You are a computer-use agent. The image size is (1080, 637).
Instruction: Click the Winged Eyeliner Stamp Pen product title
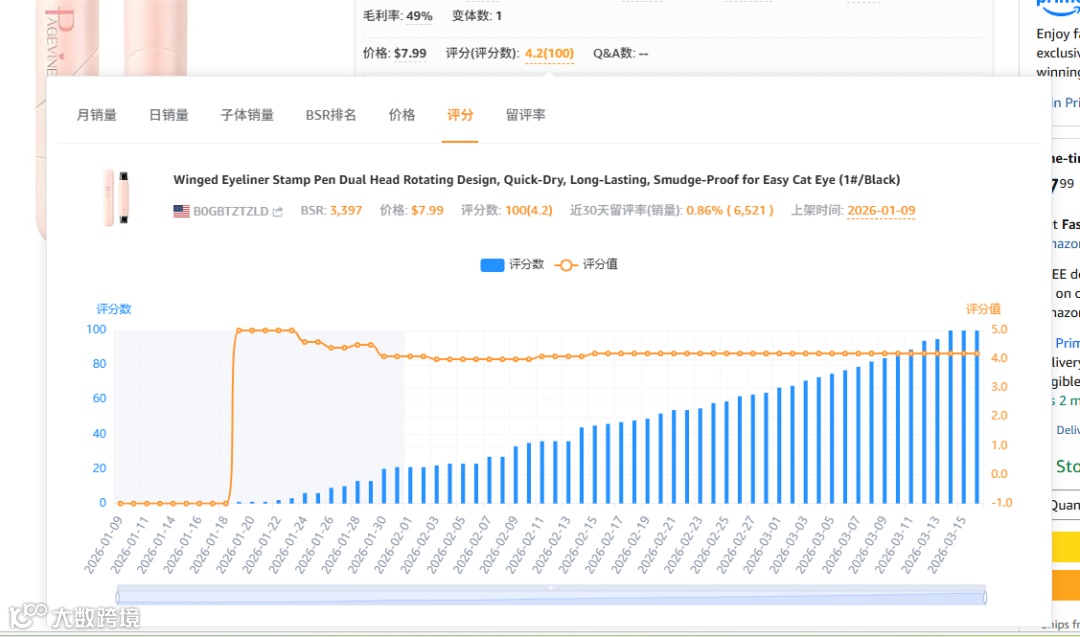tap(537, 180)
